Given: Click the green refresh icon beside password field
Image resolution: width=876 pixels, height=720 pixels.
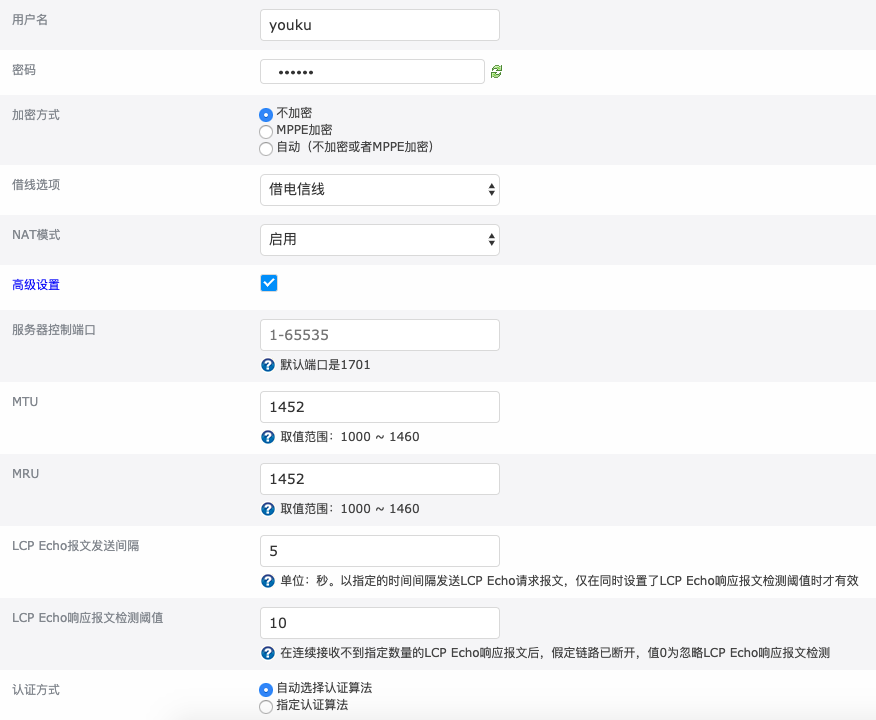Looking at the screenshot, I should [x=496, y=72].
